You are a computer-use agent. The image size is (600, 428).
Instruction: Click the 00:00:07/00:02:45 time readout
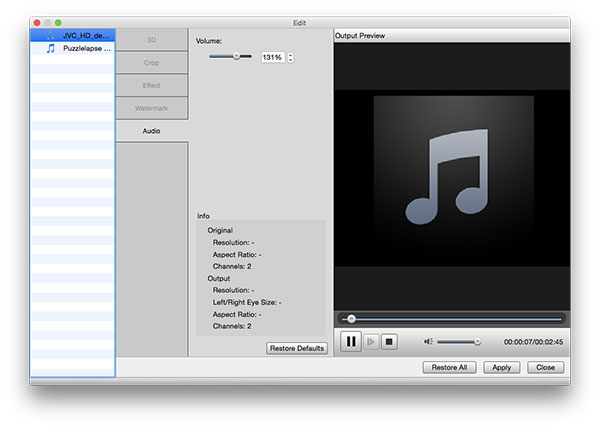[x=533, y=342]
